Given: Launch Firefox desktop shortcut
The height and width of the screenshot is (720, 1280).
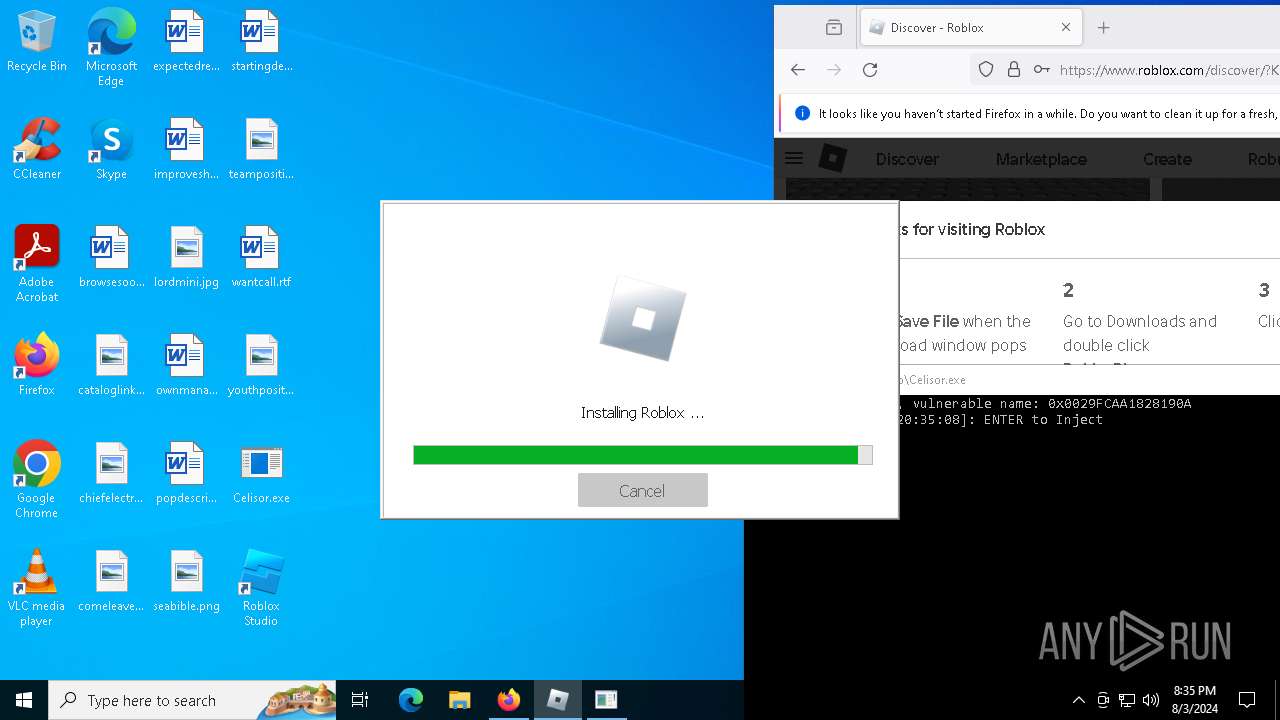Looking at the screenshot, I should click(37, 365).
